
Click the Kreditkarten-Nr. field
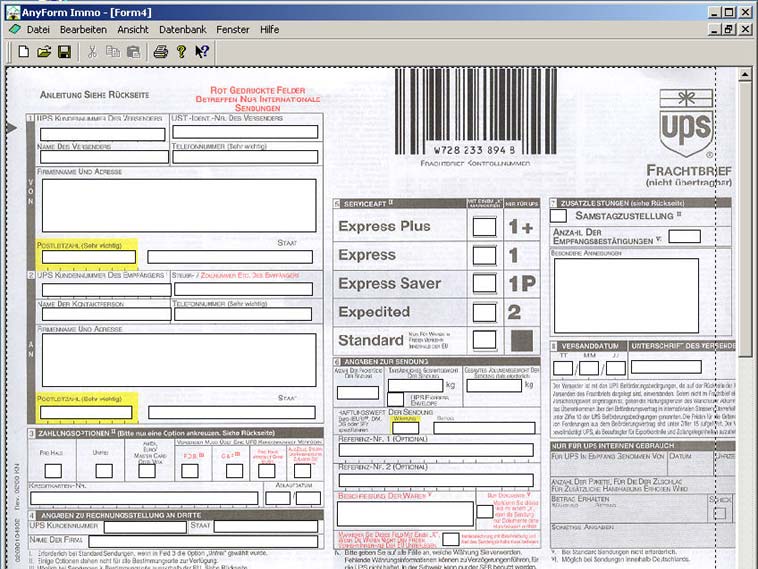click(144, 498)
